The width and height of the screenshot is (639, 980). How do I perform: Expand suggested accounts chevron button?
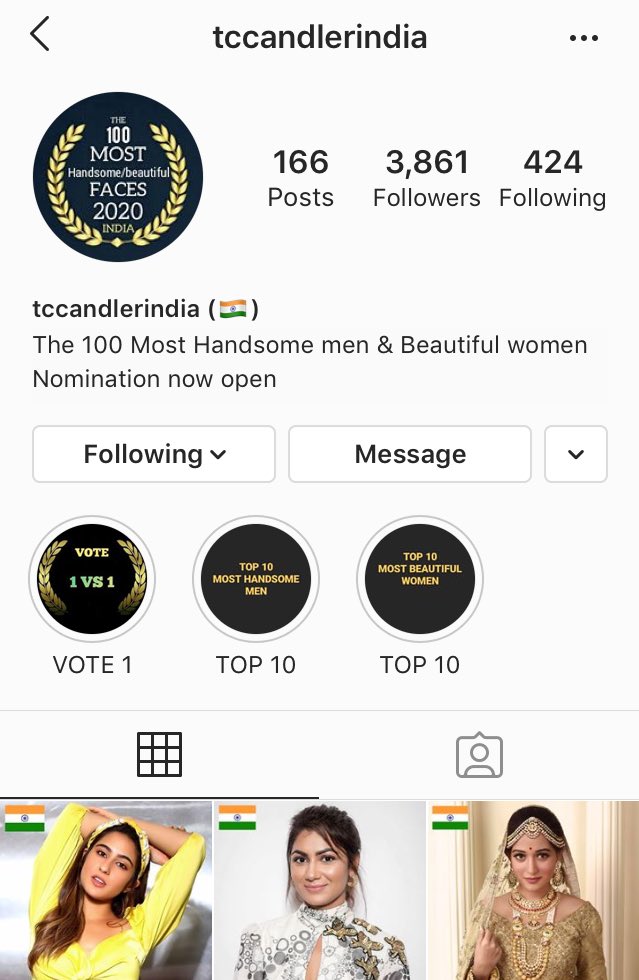click(576, 454)
